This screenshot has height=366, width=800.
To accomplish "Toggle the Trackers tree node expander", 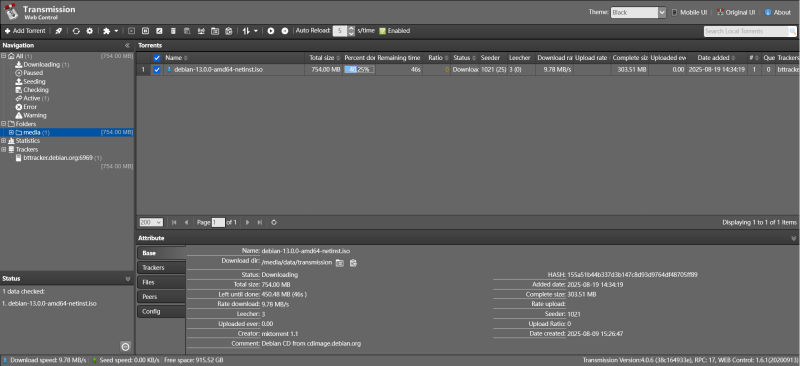I will [4, 149].
